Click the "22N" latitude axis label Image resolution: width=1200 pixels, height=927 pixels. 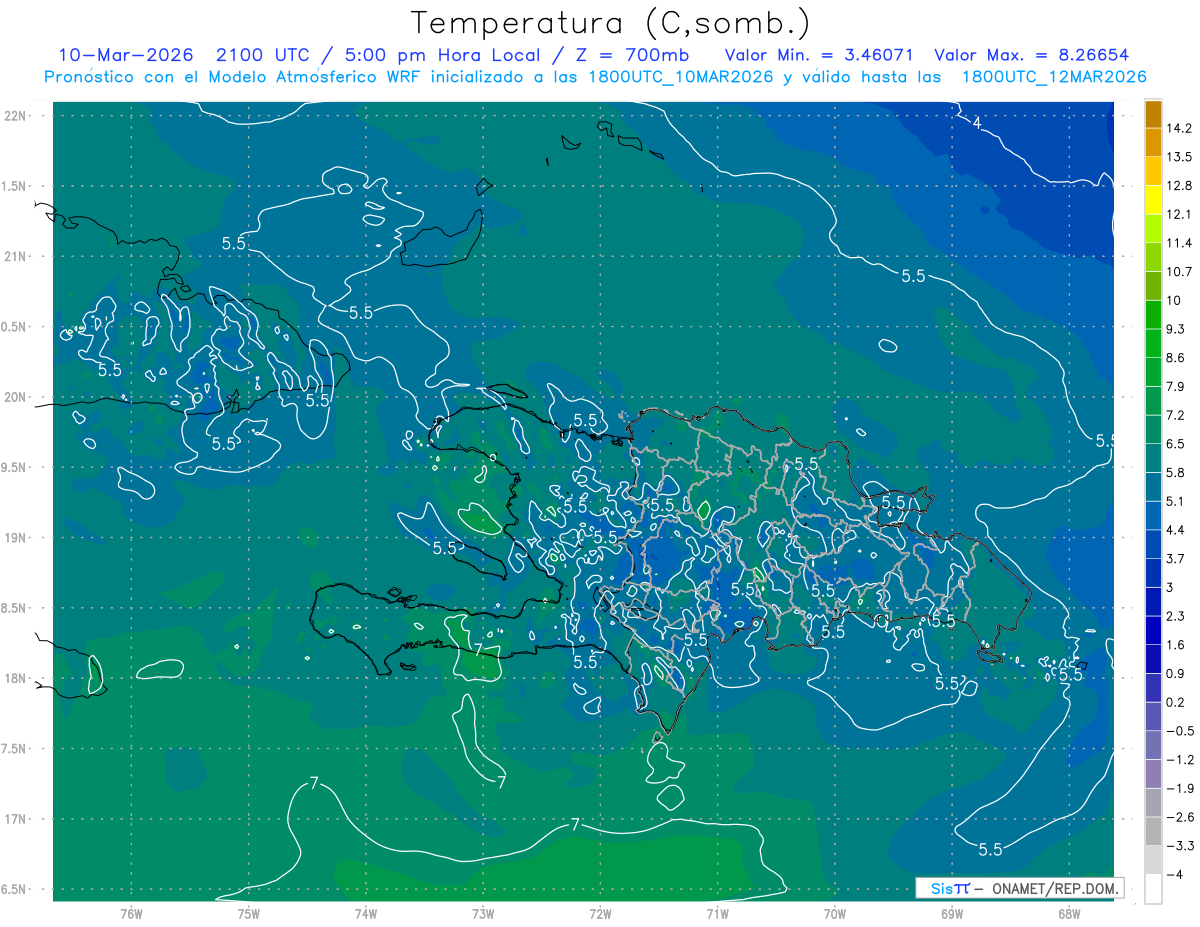pos(15,116)
